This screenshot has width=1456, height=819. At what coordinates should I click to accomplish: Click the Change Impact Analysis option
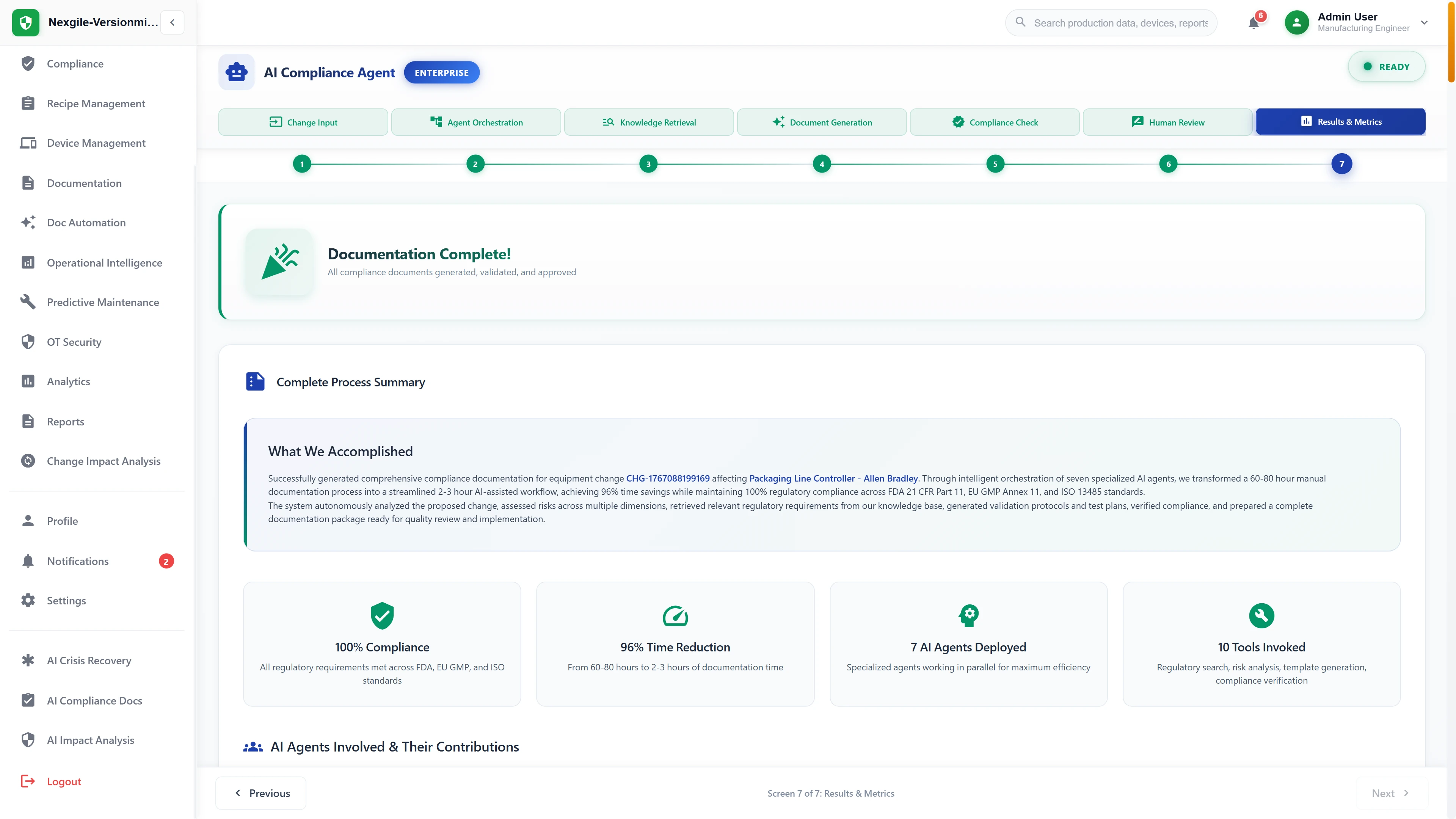[x=104, y=461]
